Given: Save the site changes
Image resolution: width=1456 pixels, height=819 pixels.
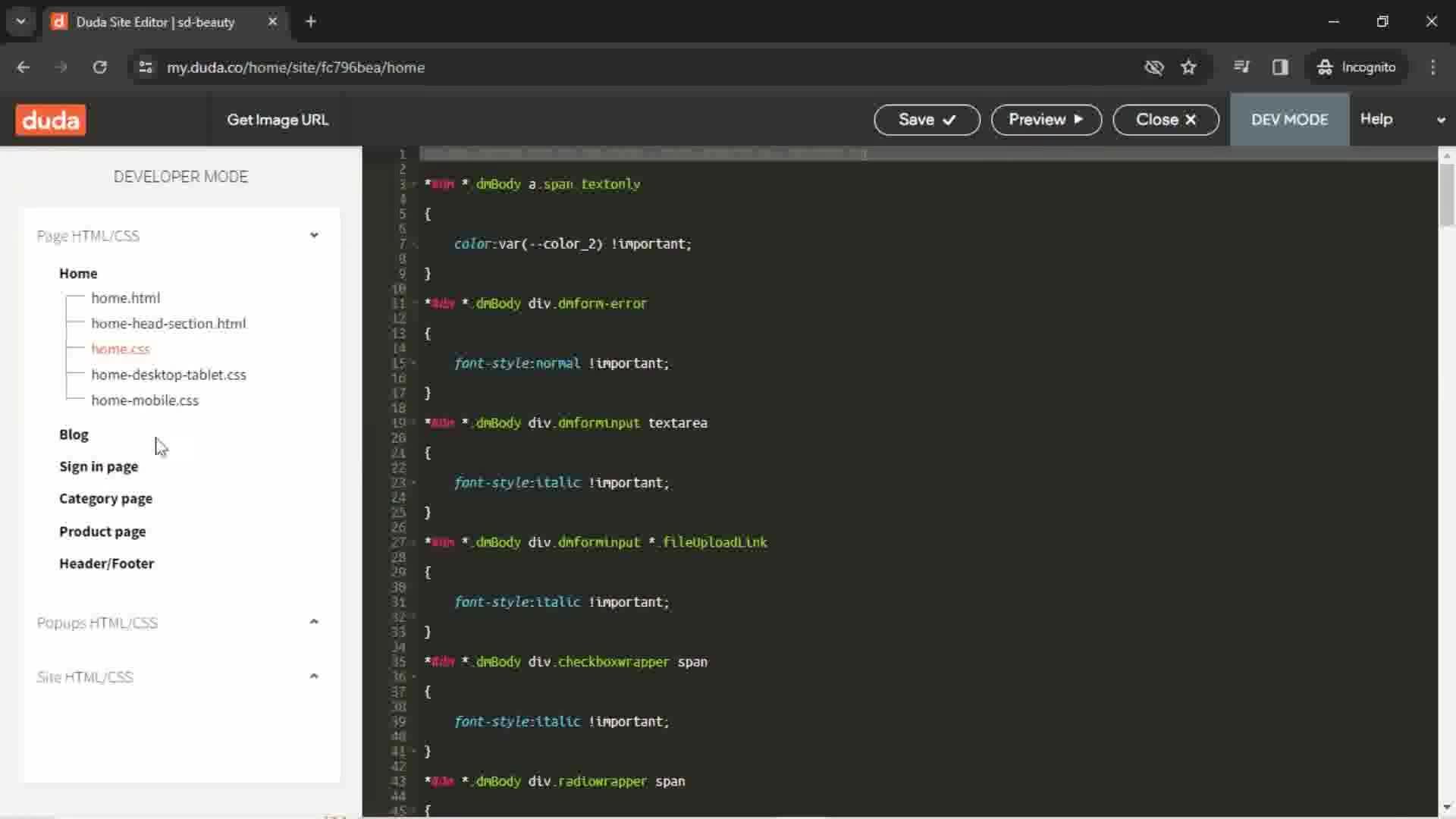Looking at the screenshot, I should tap(927, 120).
